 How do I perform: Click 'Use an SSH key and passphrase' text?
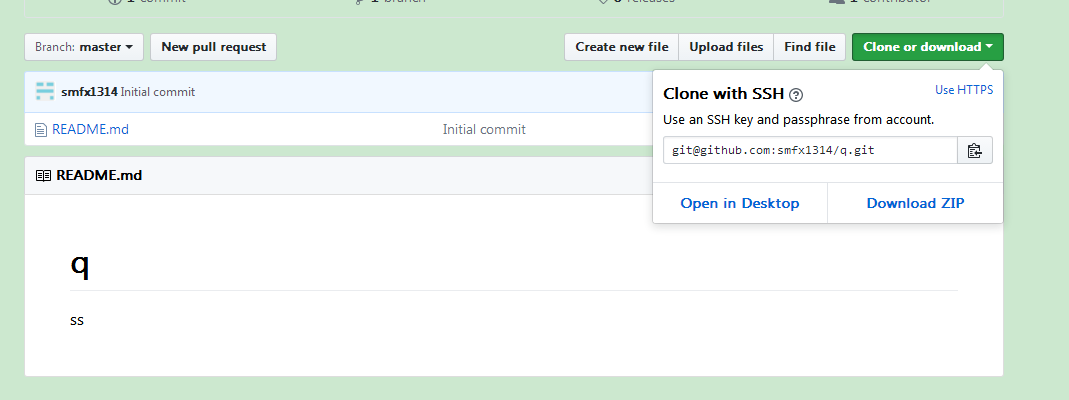click(x=798, y=120)
